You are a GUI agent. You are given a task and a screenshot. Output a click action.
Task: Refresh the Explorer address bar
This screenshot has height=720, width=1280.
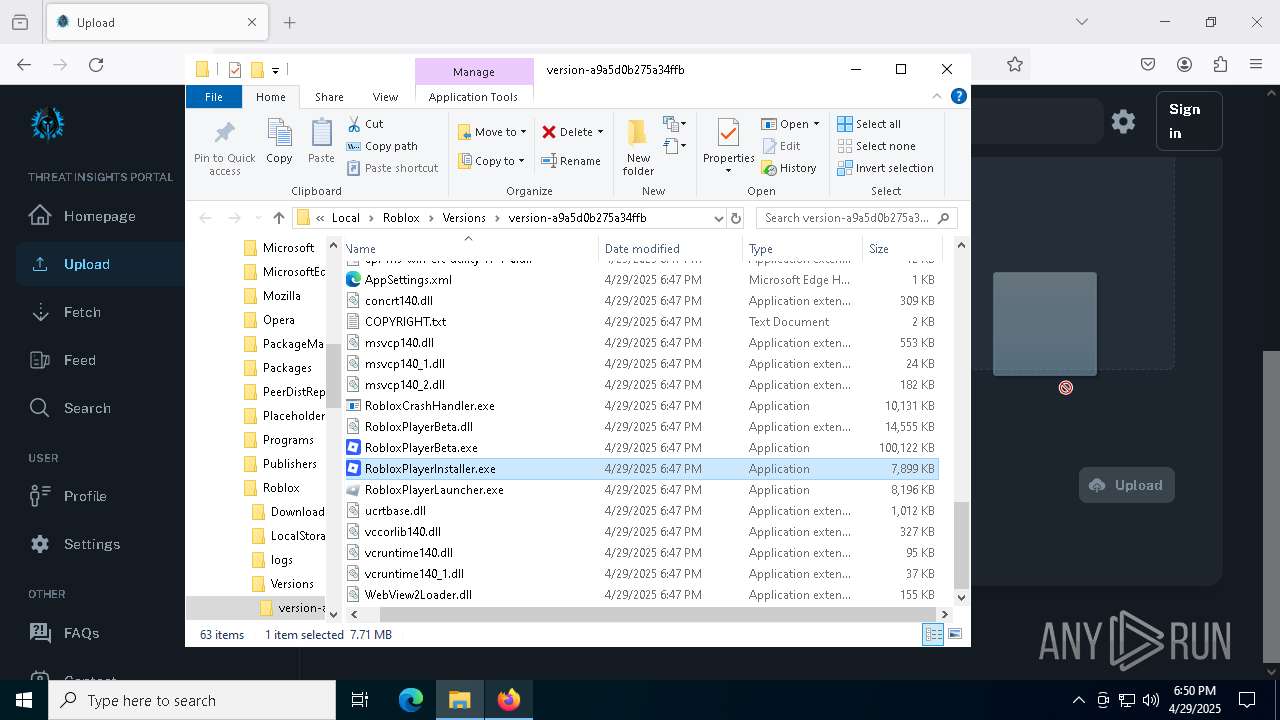coord(736,218)
